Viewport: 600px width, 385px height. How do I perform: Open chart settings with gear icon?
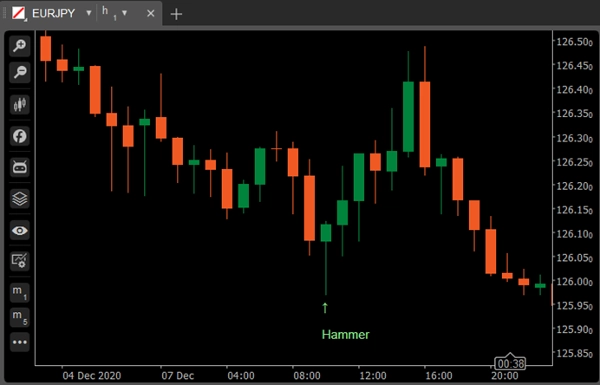tap(20, 261)
